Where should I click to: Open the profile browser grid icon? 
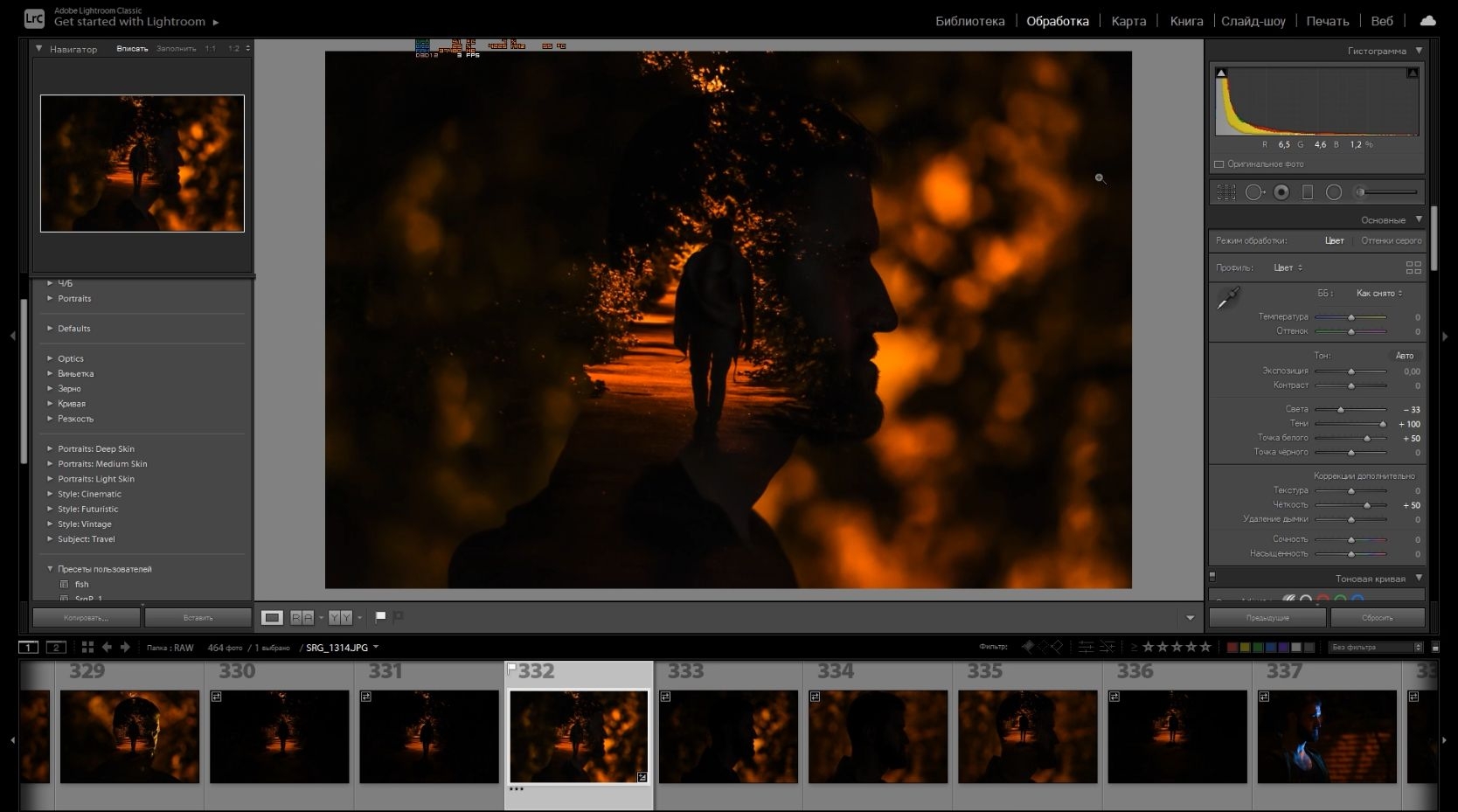click(1413, 267)
